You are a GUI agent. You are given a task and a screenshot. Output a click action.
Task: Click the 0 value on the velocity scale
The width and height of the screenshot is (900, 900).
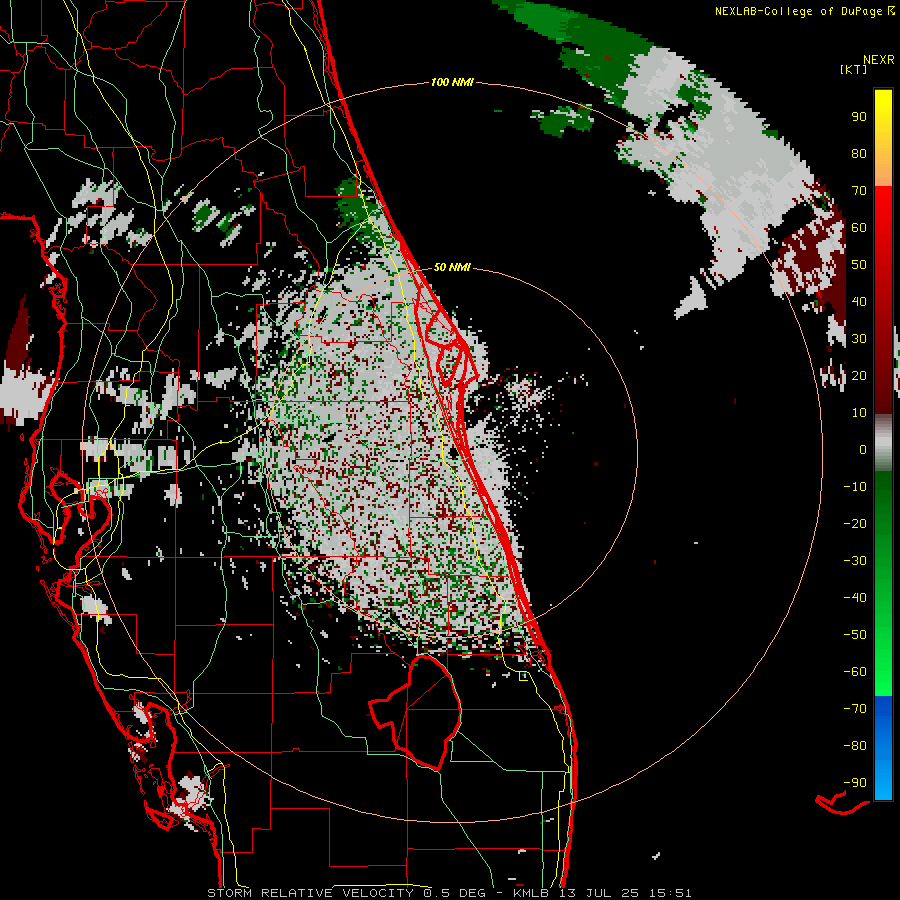click(863, 449)
